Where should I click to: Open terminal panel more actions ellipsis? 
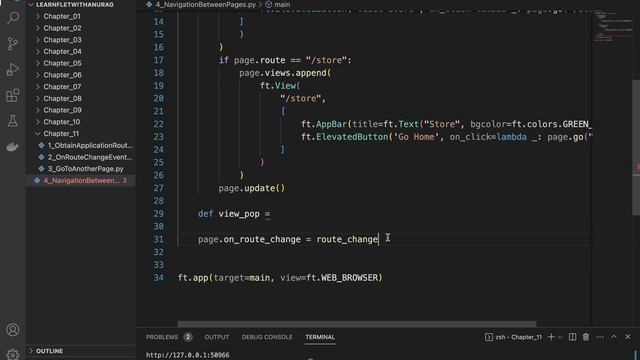[x=600, y=337]
